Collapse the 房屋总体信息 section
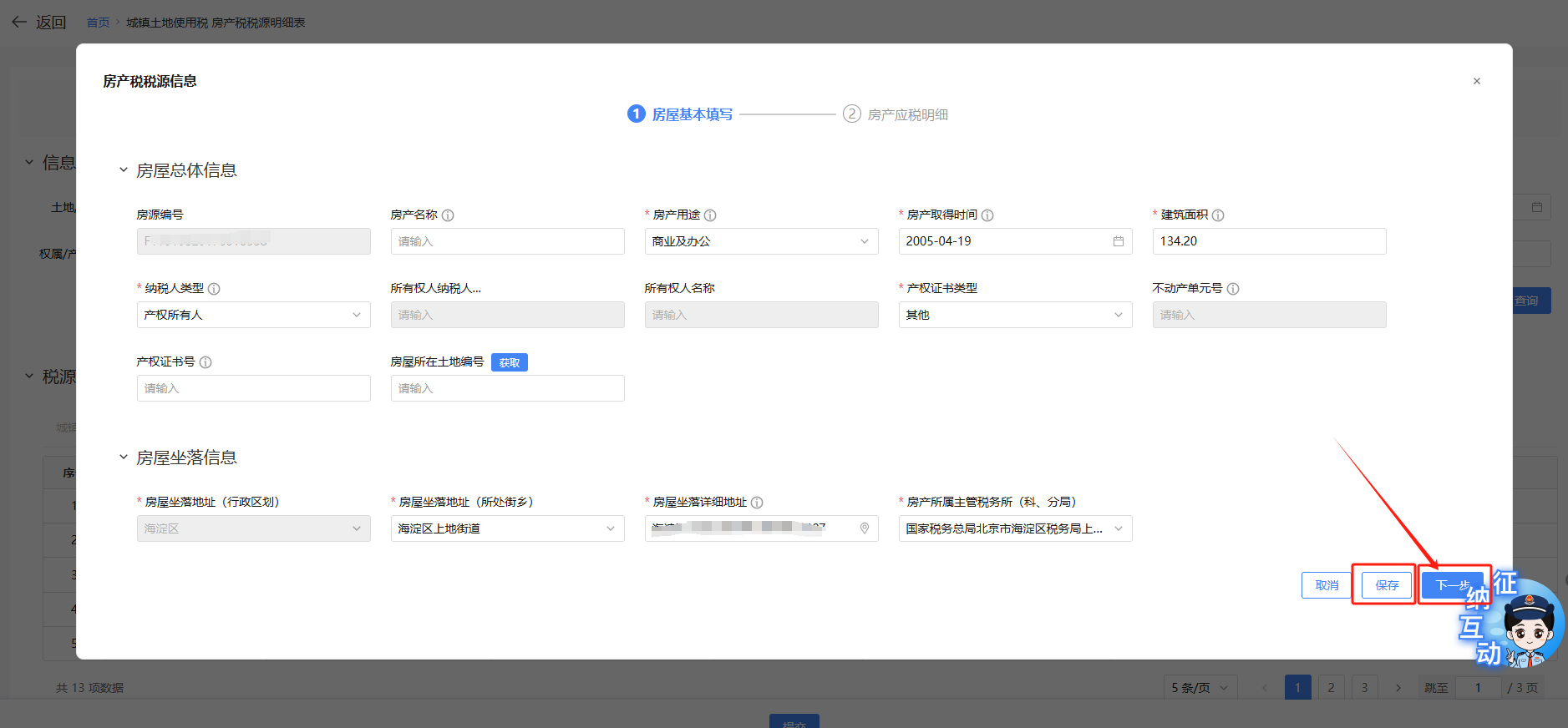 [x=124, y=170]
